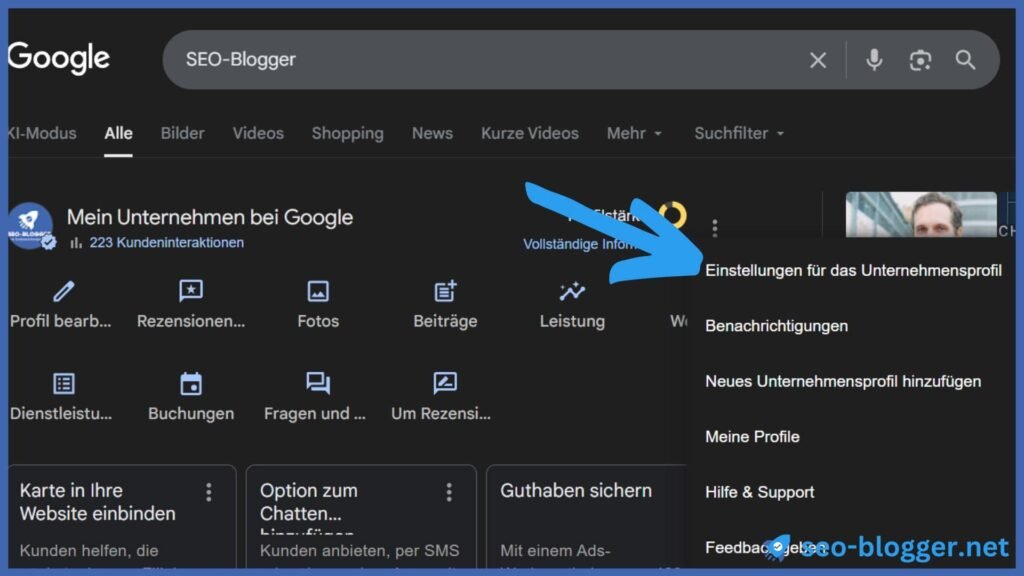Open the Fotos icon
This screenshot has height=576, width=1024.
(x=317, y=290)
